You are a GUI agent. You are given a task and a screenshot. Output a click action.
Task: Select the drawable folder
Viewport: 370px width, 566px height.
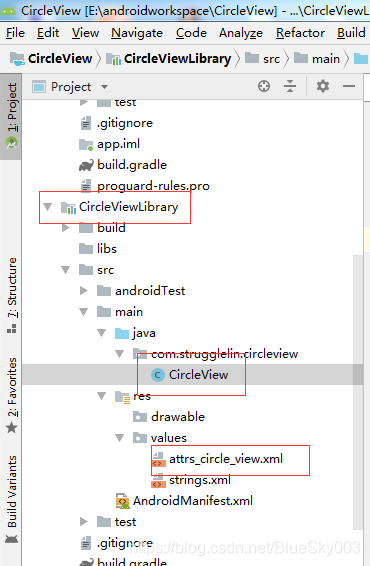[178, 417]
